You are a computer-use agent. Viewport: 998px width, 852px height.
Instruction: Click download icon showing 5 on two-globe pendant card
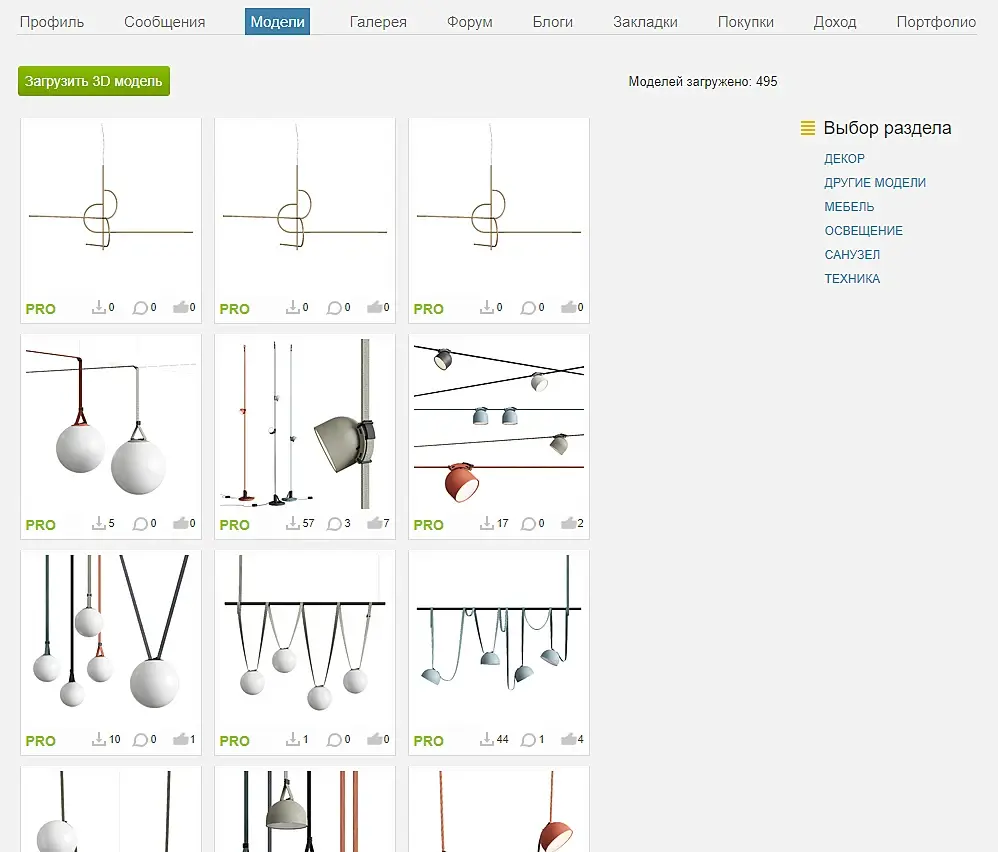pos(99,523)
